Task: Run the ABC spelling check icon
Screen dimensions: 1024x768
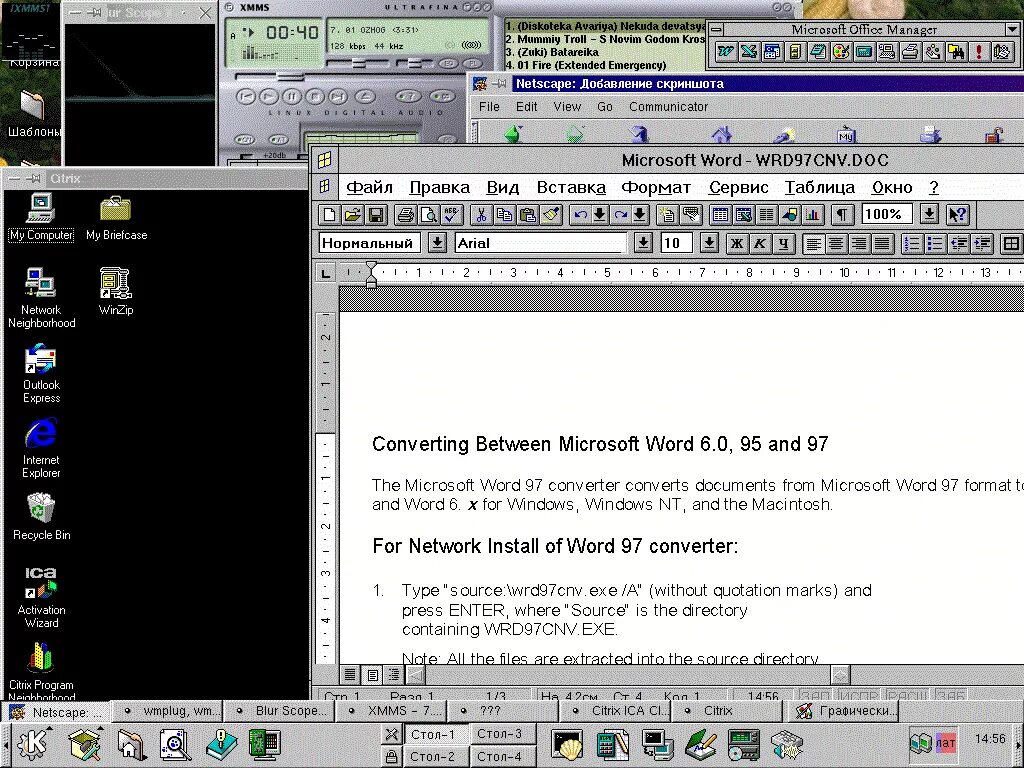Action: (x=451, y=214)
